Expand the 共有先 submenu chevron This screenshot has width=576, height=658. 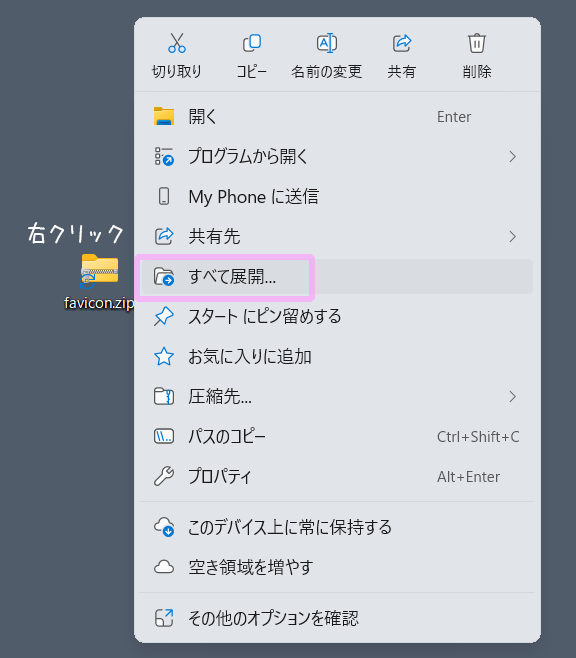pos(512,237)
